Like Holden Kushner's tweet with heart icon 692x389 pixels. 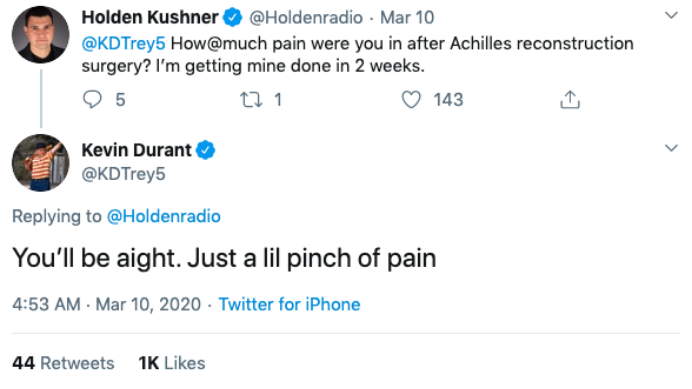[x=411, y=99]
